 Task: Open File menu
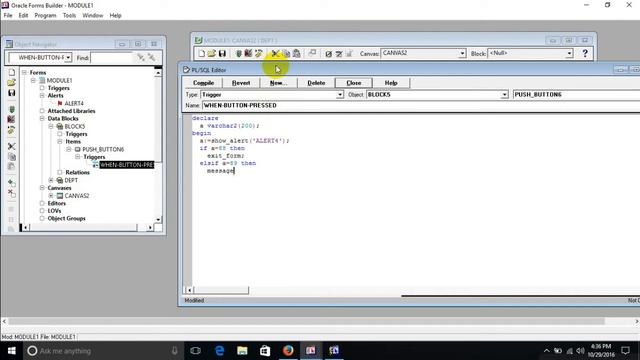pos(8,16)
